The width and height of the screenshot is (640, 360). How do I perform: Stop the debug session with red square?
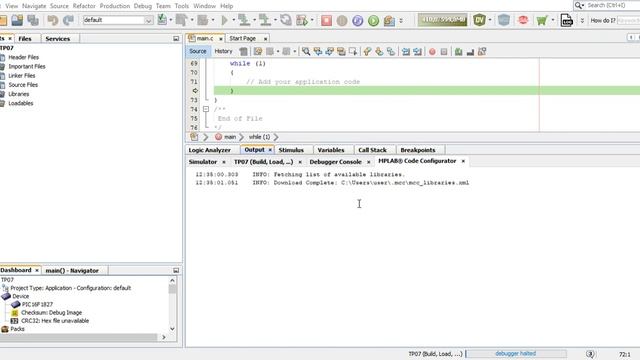(x=326, y=20)
